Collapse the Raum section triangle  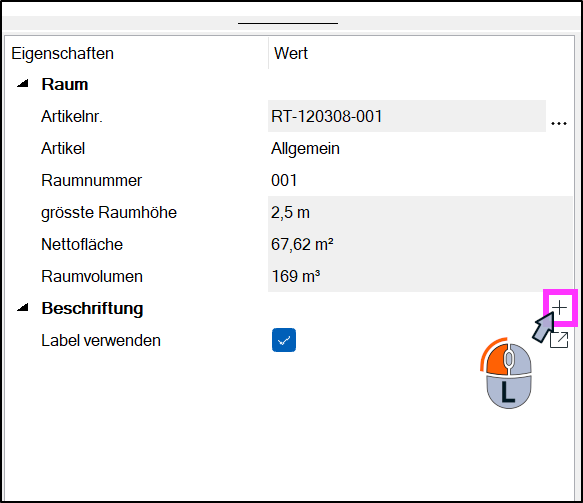pyautogui.click(x=23, y=84)
